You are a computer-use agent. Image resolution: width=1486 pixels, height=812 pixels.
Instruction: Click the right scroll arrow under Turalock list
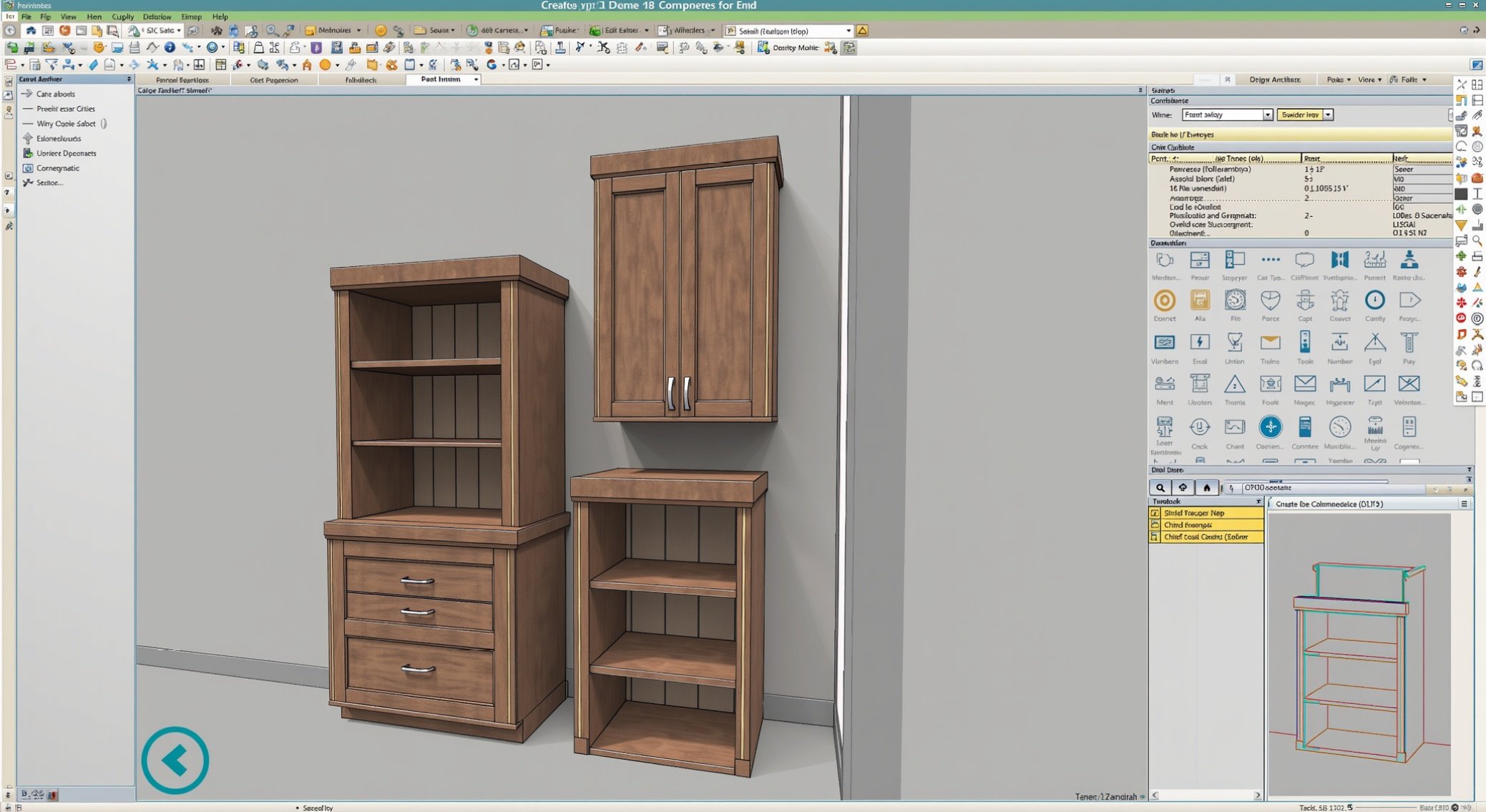click(1257, 796)
